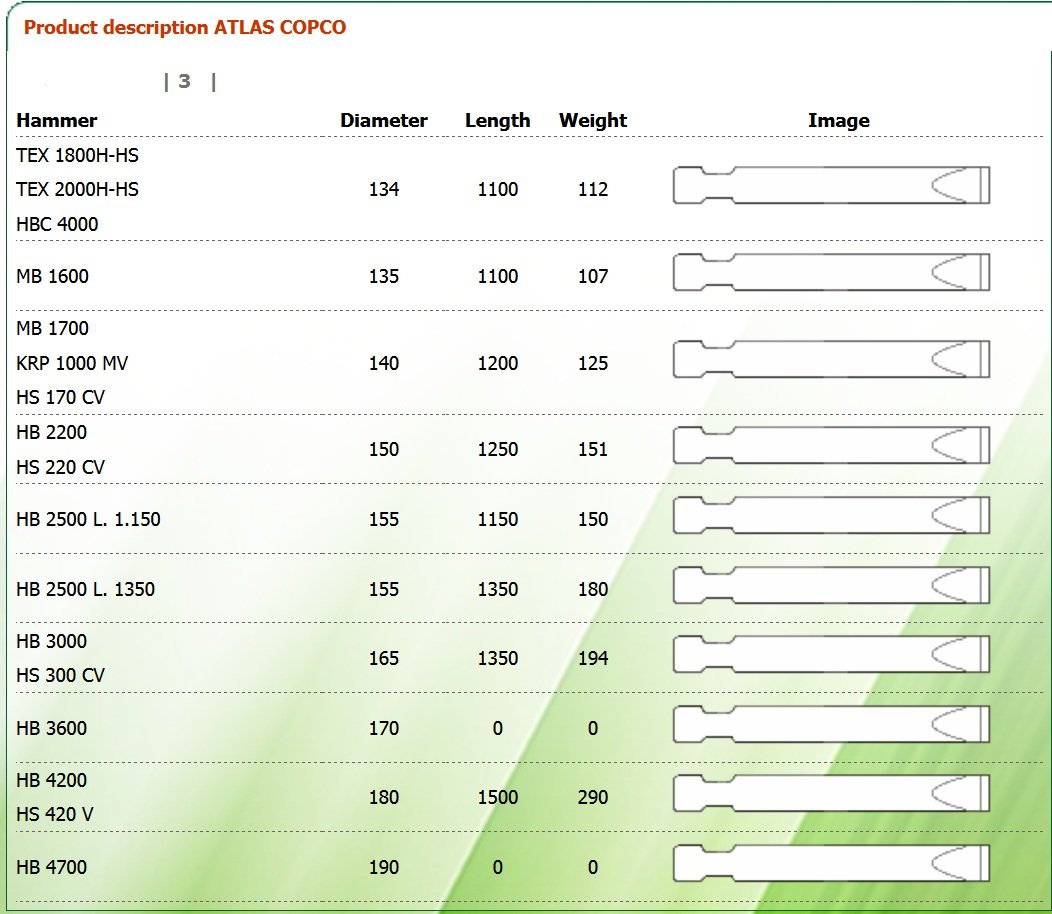Viewport: 1052px width, 914px height.
Task: Click the Diameter column header
Action: [384, 120]
